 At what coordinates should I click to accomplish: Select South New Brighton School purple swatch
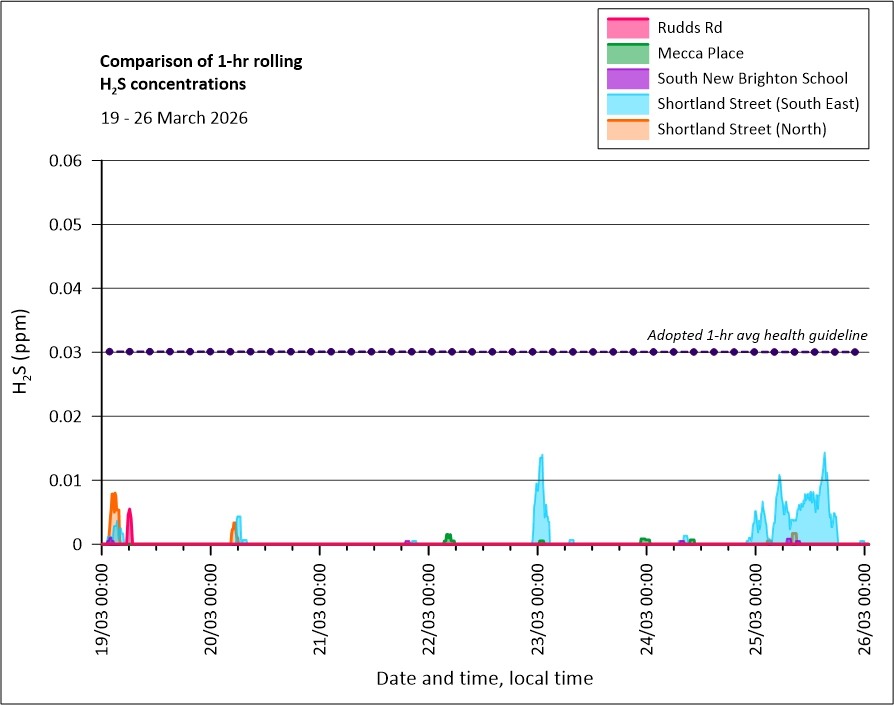(627, 78)
